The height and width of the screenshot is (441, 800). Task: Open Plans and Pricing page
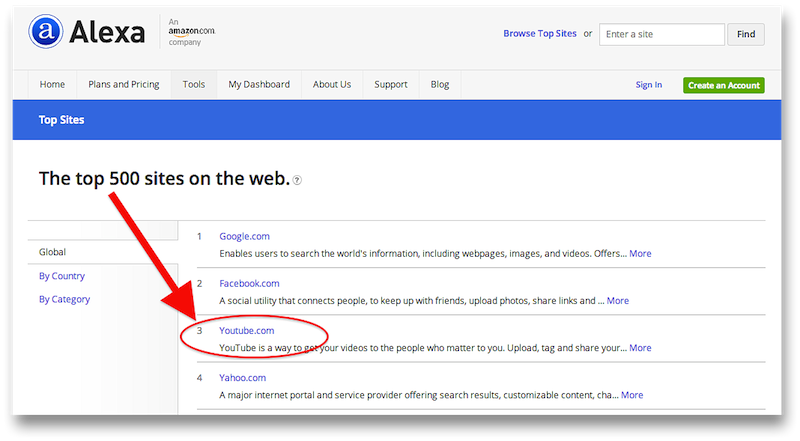point(123,84)
